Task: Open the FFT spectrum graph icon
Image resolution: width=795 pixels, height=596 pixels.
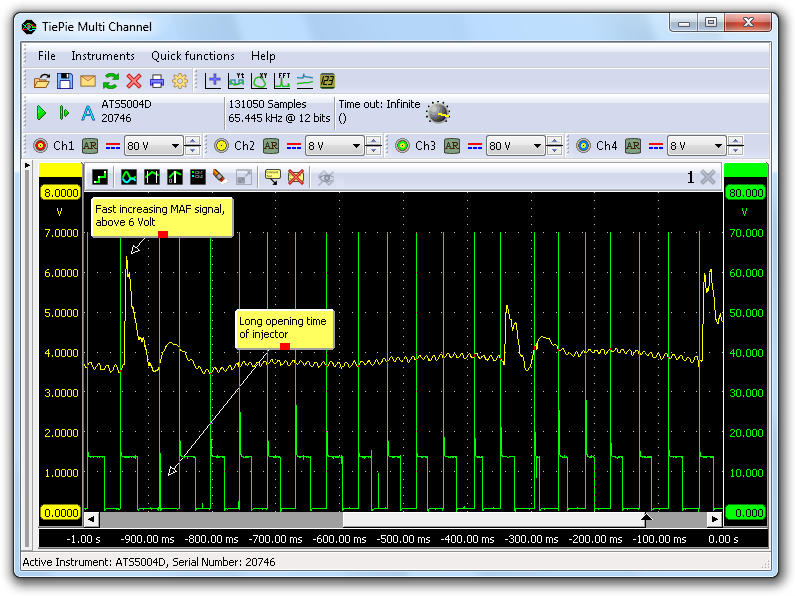Action: click(x=282, y=81)
